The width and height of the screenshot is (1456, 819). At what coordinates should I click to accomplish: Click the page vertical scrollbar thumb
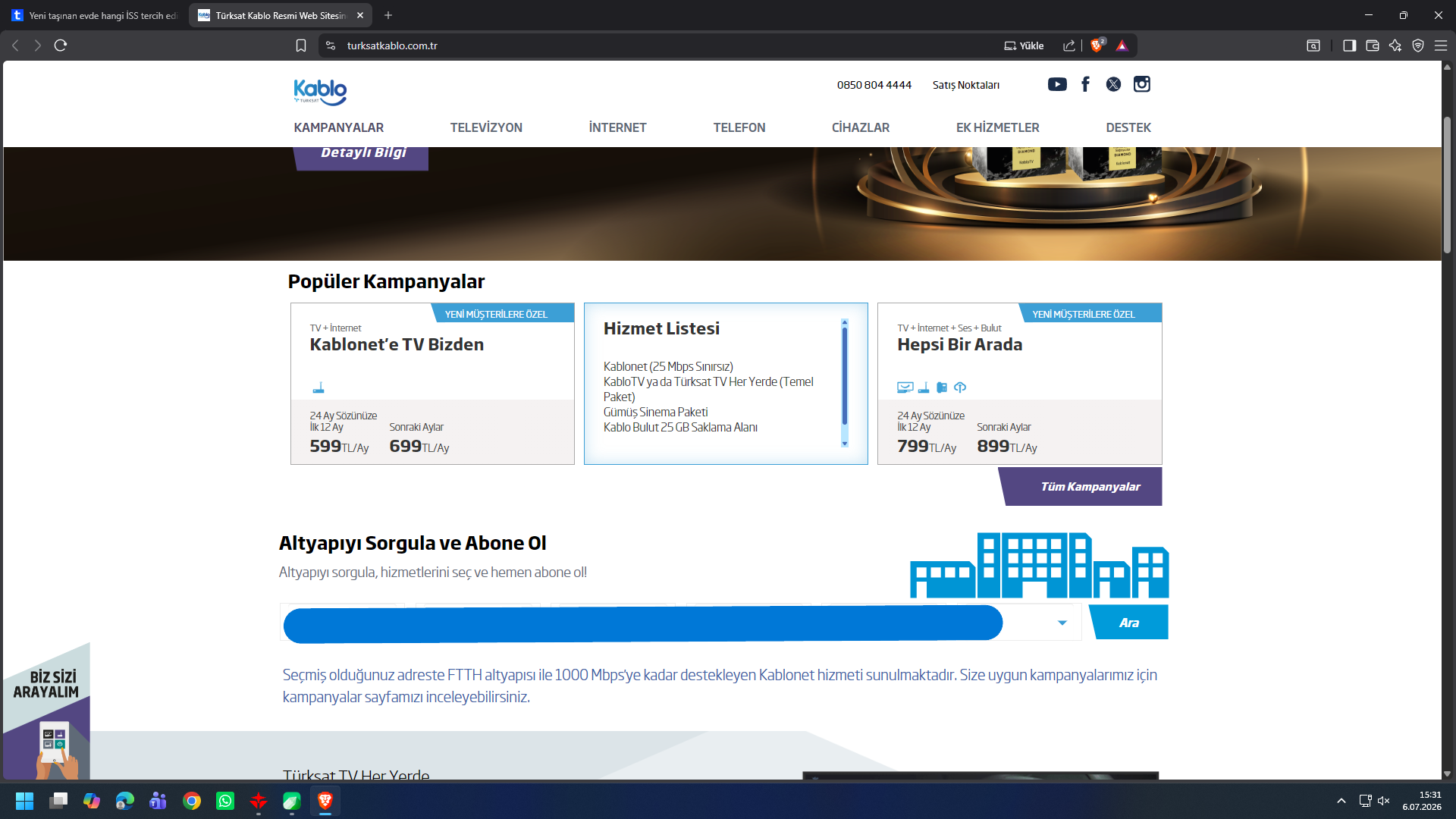point(1447,185)
